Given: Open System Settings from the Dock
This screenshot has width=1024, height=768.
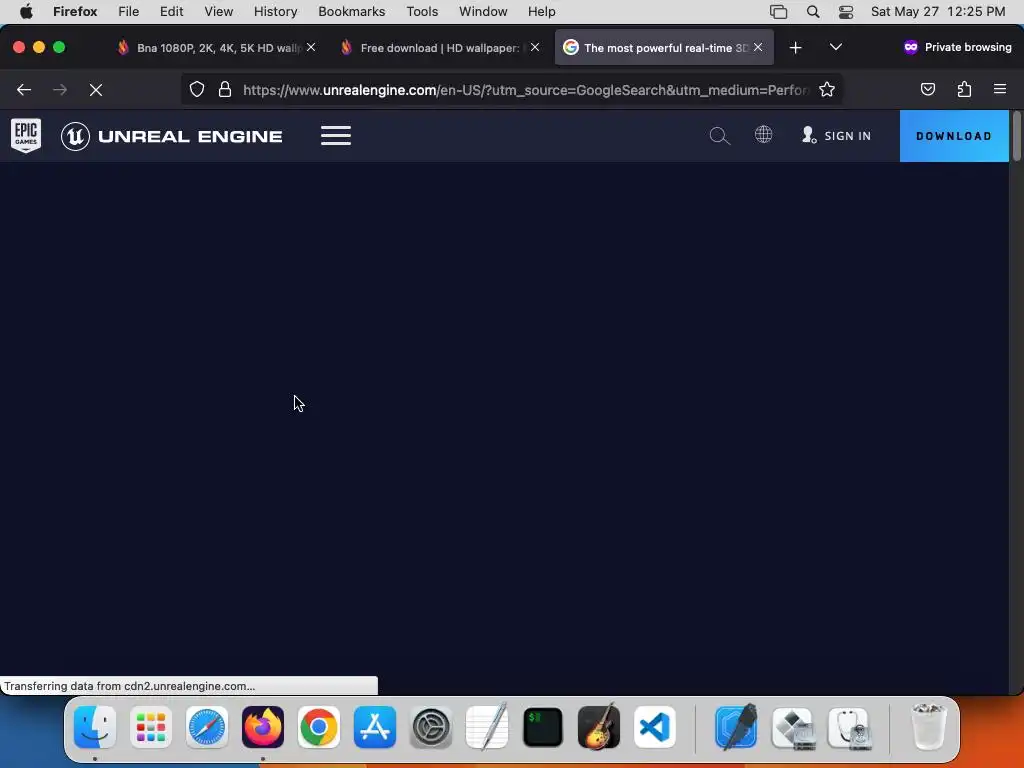Looking at the screenshot, I should 431,727.
